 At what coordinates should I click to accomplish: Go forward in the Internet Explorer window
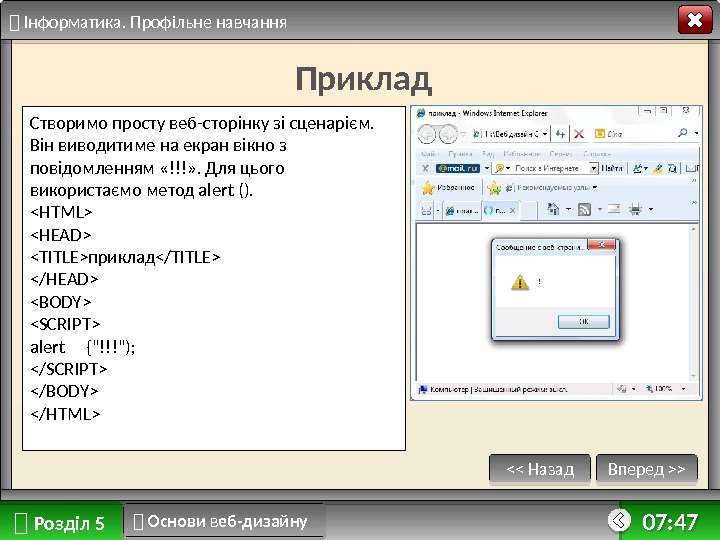pyautogui.click(x=448, y=134)
